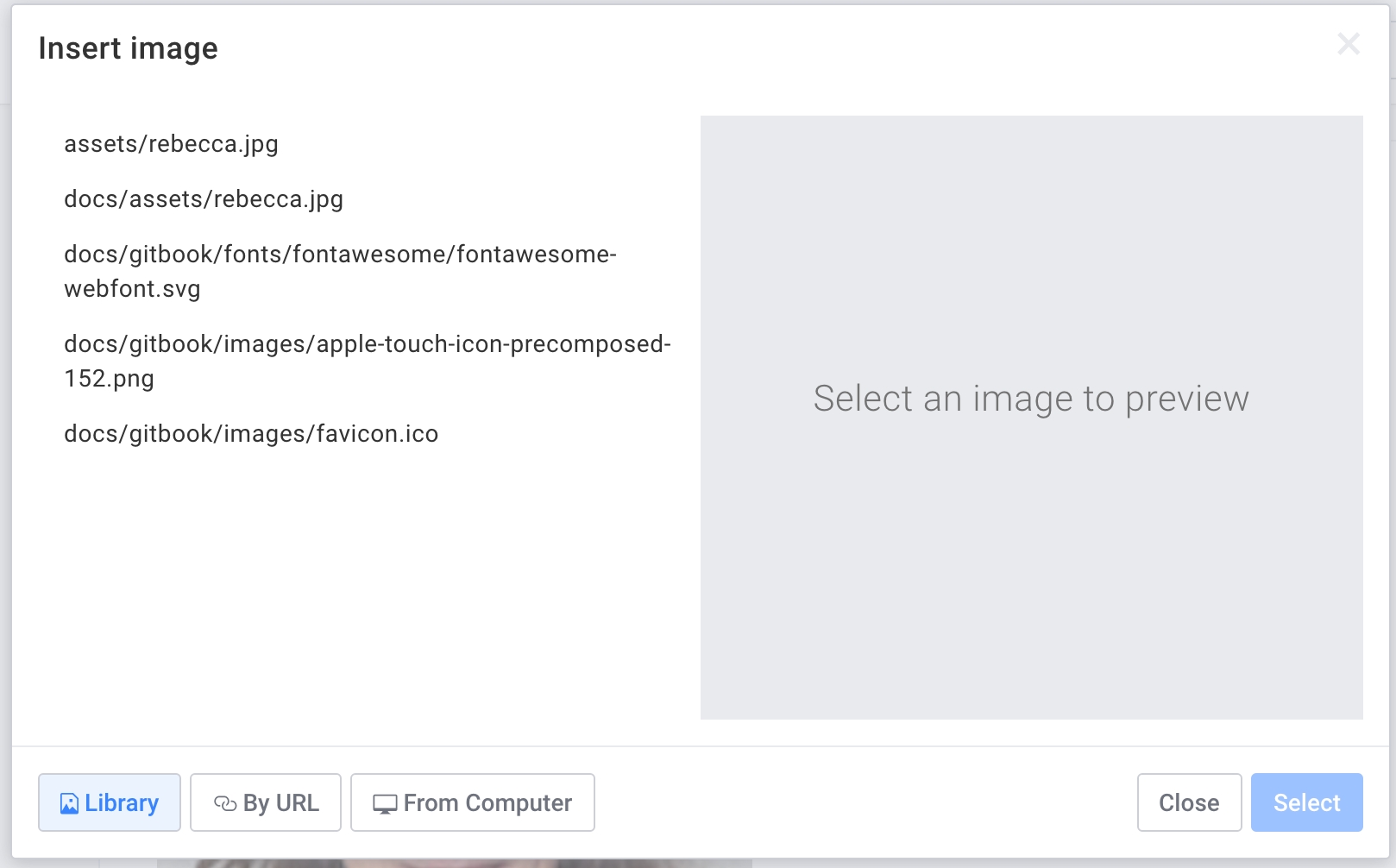
Task: Select apple-touch-icon-precomposed-152.png entry
Action: click(367, 361)
